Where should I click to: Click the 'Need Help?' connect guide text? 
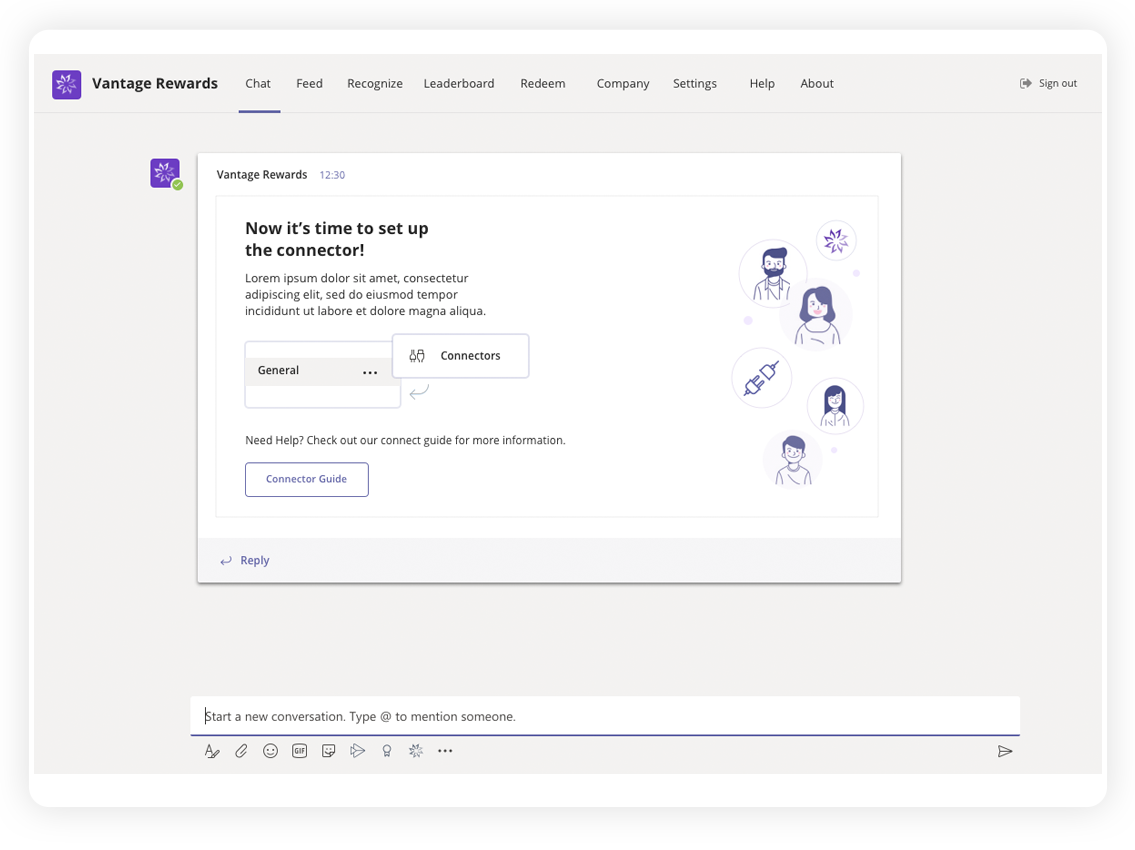point(405,440)
